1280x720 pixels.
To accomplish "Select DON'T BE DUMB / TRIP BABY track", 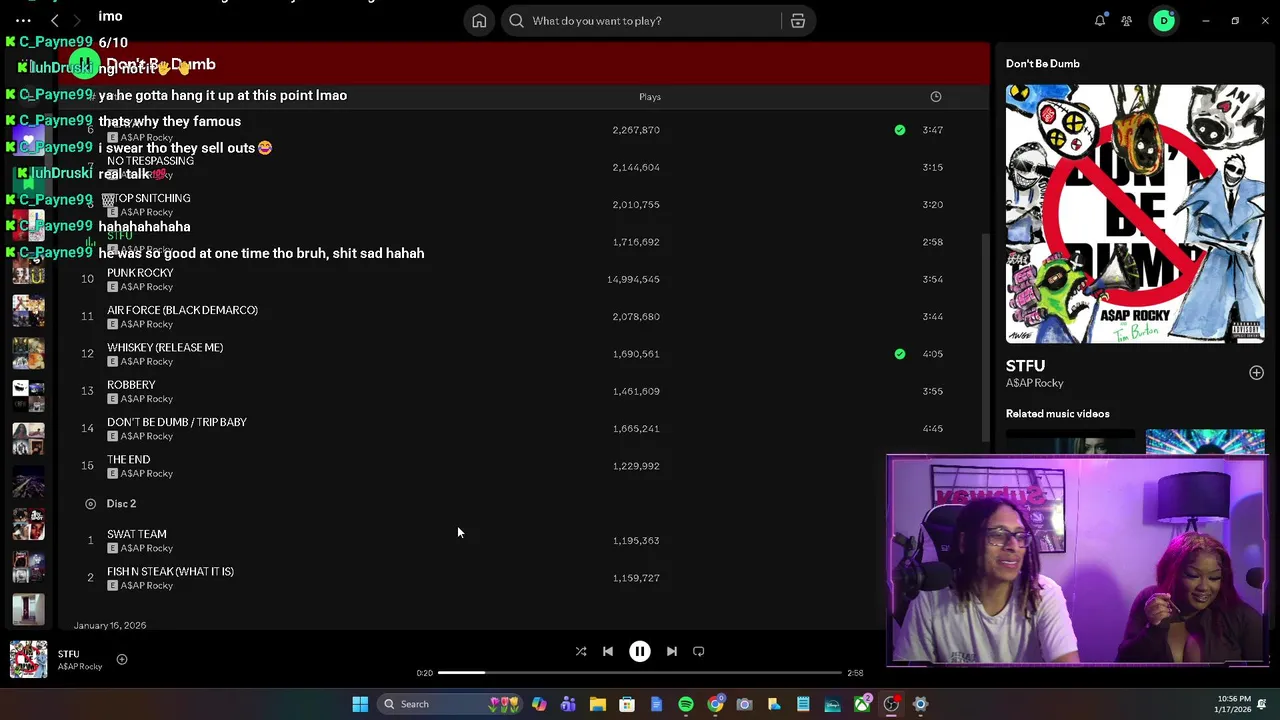I will pyautogui.click(x=177, y=422).
